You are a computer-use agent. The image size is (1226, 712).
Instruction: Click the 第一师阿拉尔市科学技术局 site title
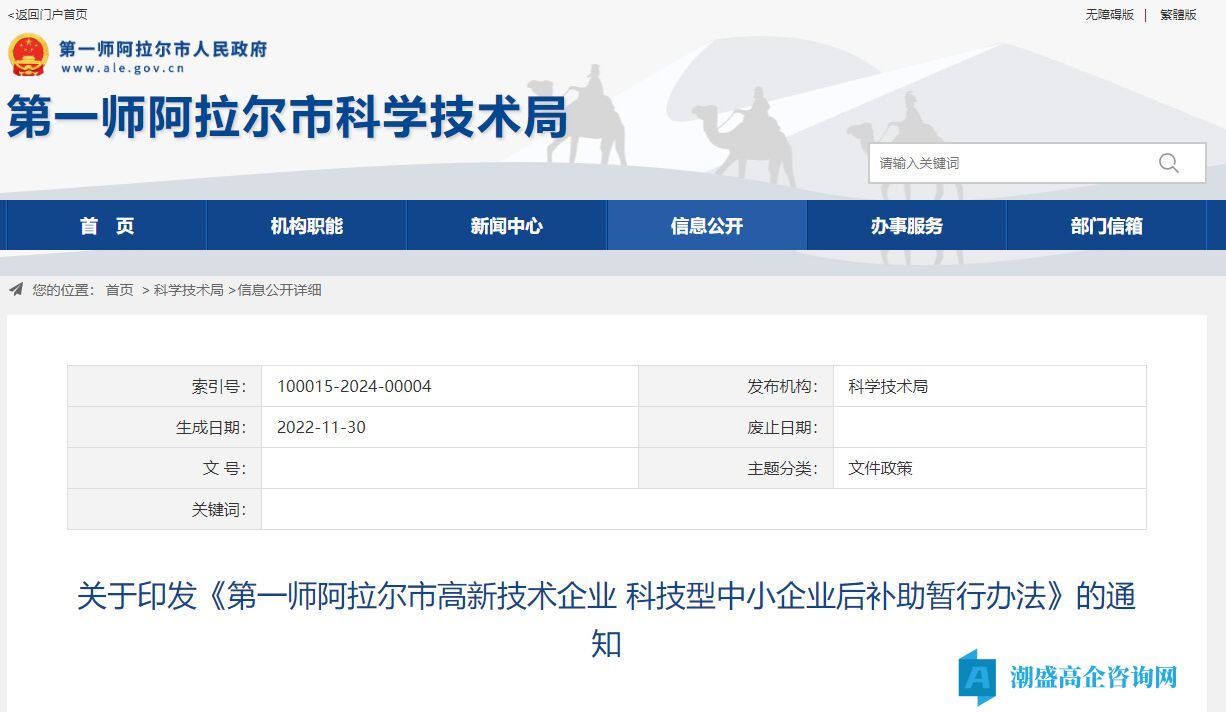pos(288,117)
